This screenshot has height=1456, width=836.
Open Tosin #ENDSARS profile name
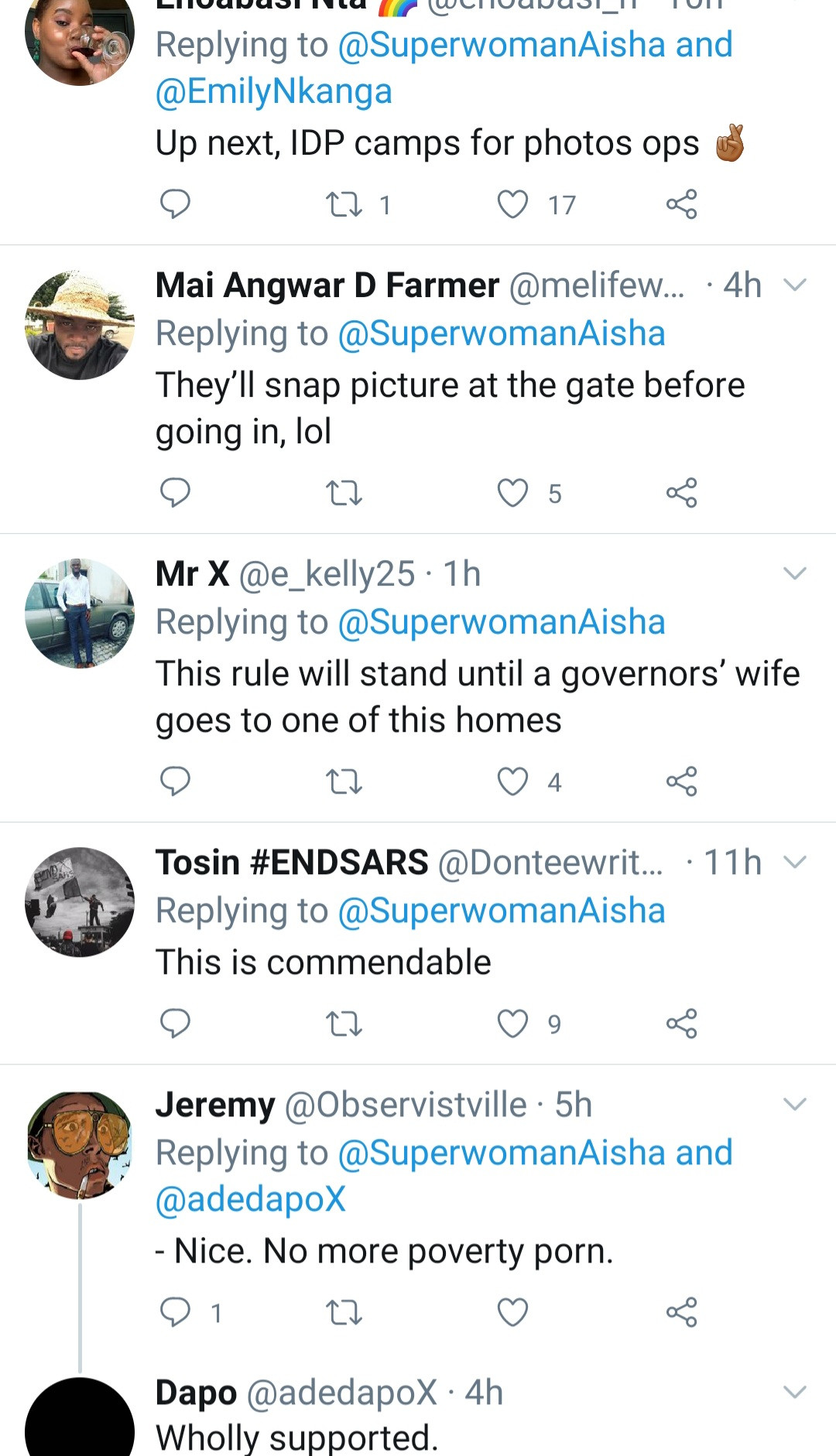click(292, 862)
